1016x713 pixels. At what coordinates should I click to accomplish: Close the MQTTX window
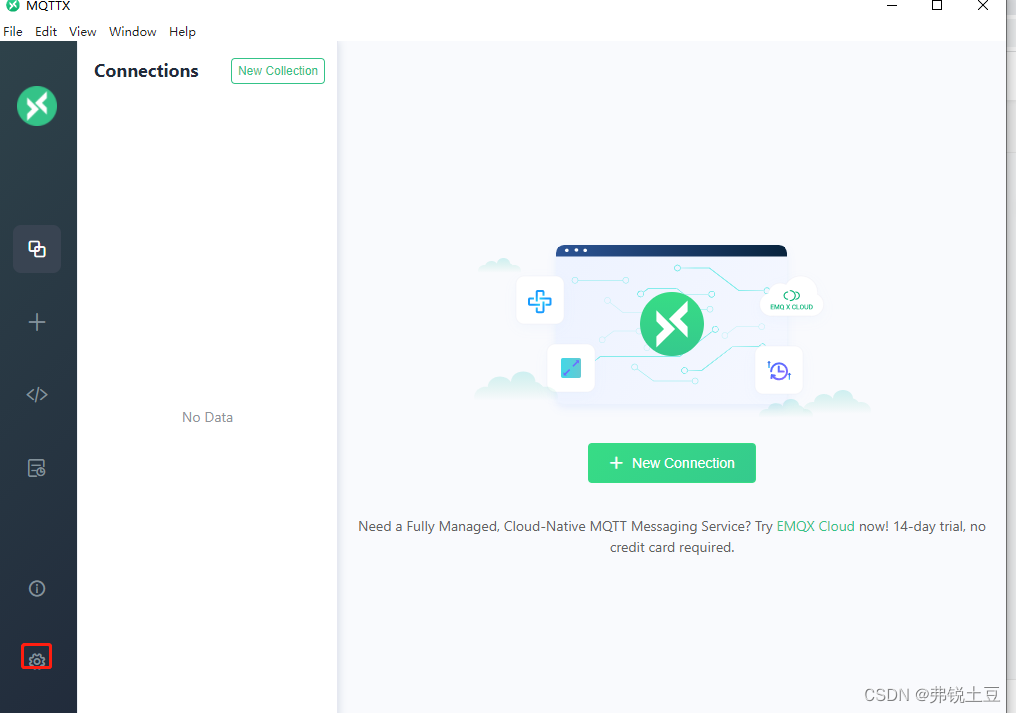982,5
